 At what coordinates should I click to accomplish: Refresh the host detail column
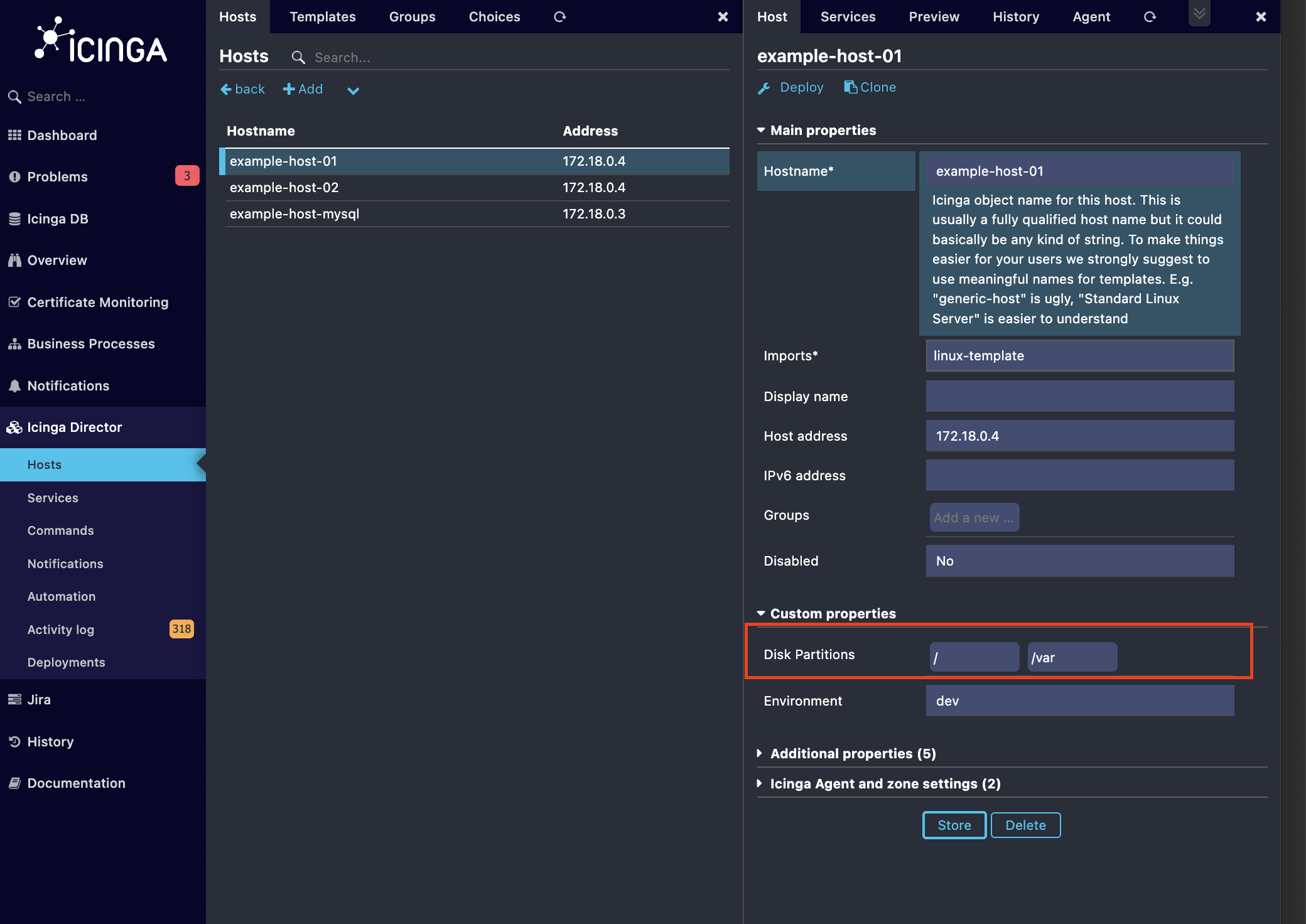[x=1150, y=17]
